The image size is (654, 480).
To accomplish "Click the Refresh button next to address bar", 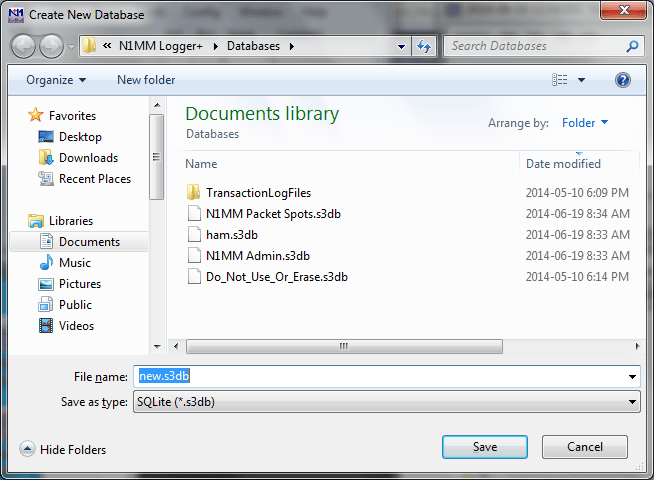I will [424, 46].
